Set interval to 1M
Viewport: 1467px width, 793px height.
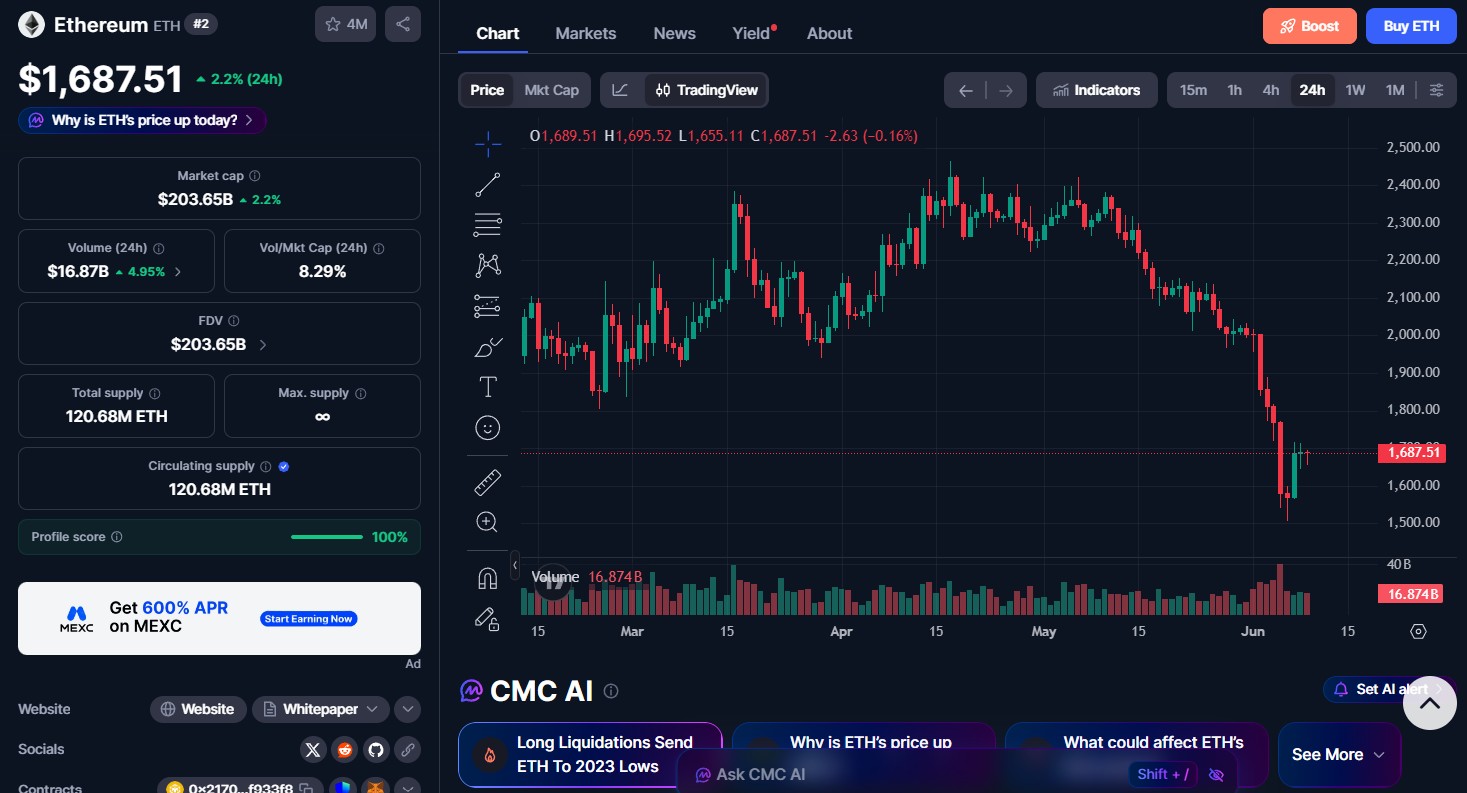(x=1395, y=90)
